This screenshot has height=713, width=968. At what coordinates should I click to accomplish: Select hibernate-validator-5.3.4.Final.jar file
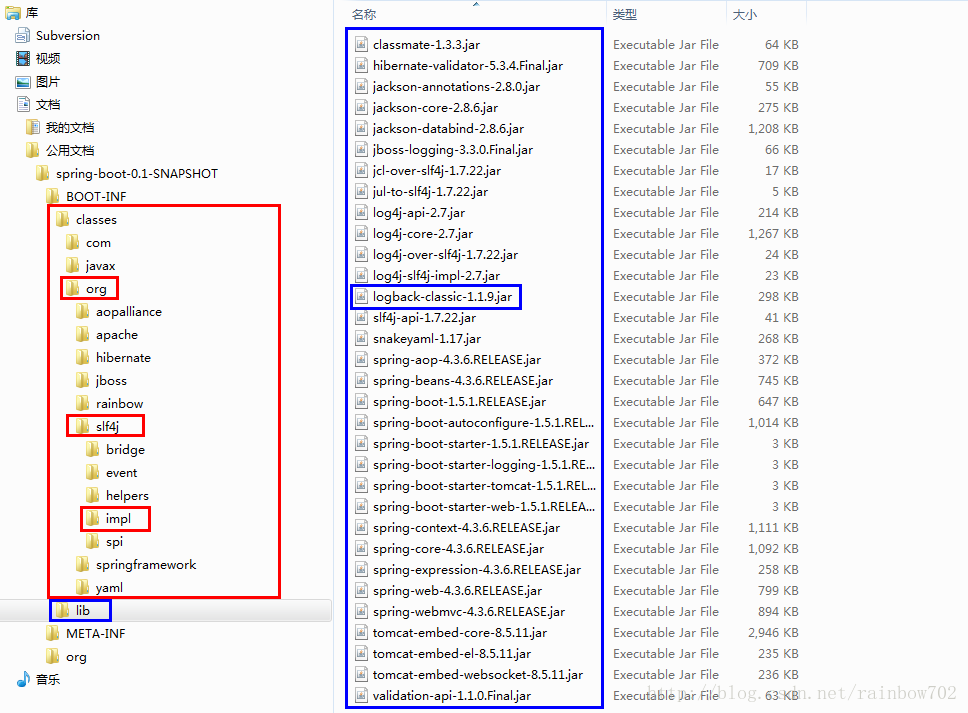[467, 65]
